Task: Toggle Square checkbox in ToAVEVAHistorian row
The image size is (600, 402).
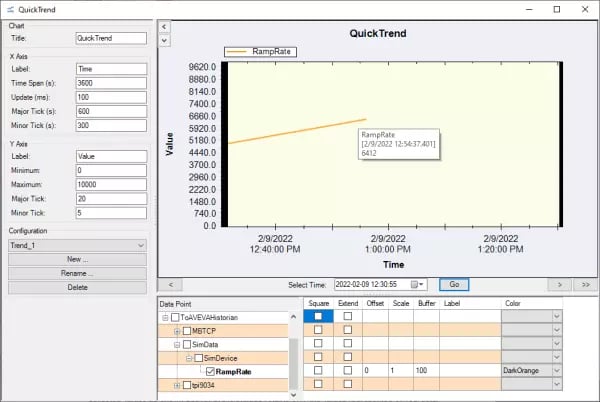Action: [318, 316]
